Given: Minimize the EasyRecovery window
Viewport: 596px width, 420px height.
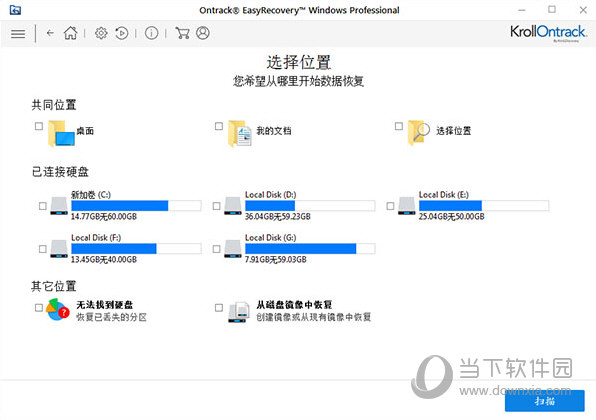Looking at the screenshot, I should point(522,10).
